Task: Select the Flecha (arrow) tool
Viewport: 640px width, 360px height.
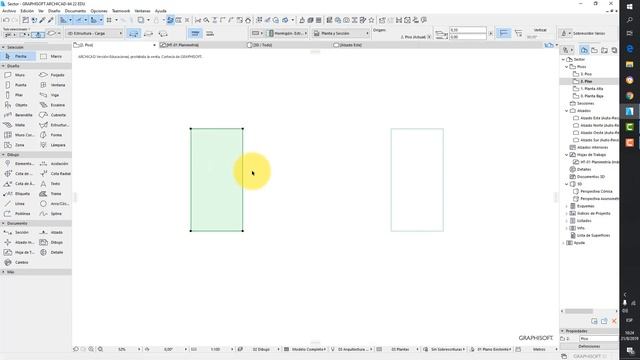Action: tap(18, 56)
